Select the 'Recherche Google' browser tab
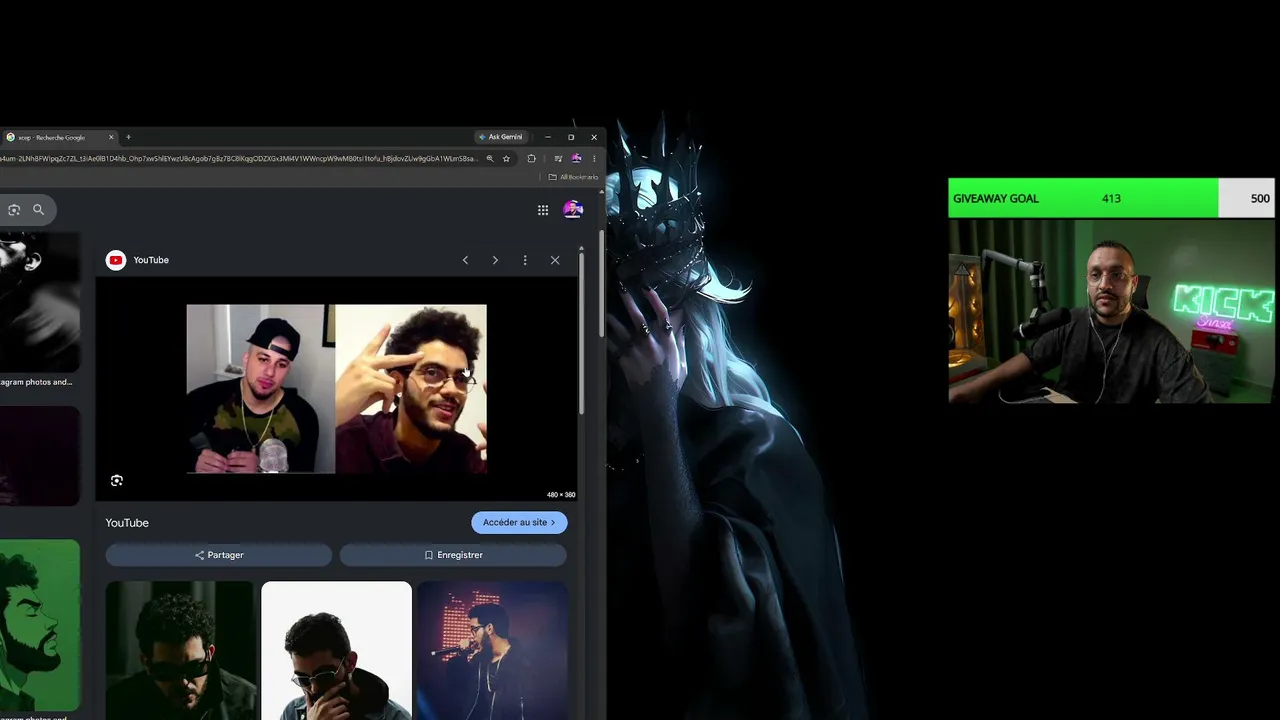Screen dimensions: 1280x720 59,137
